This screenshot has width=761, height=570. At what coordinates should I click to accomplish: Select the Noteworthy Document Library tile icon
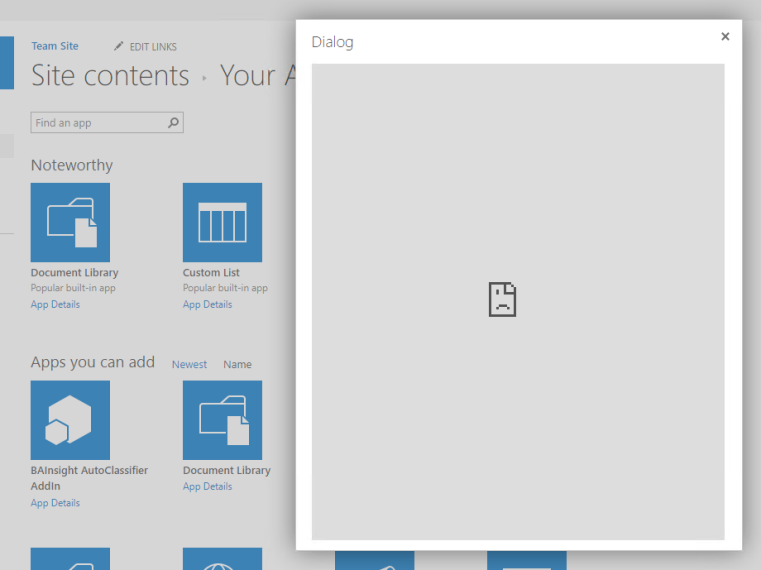[x=70, y=222]
